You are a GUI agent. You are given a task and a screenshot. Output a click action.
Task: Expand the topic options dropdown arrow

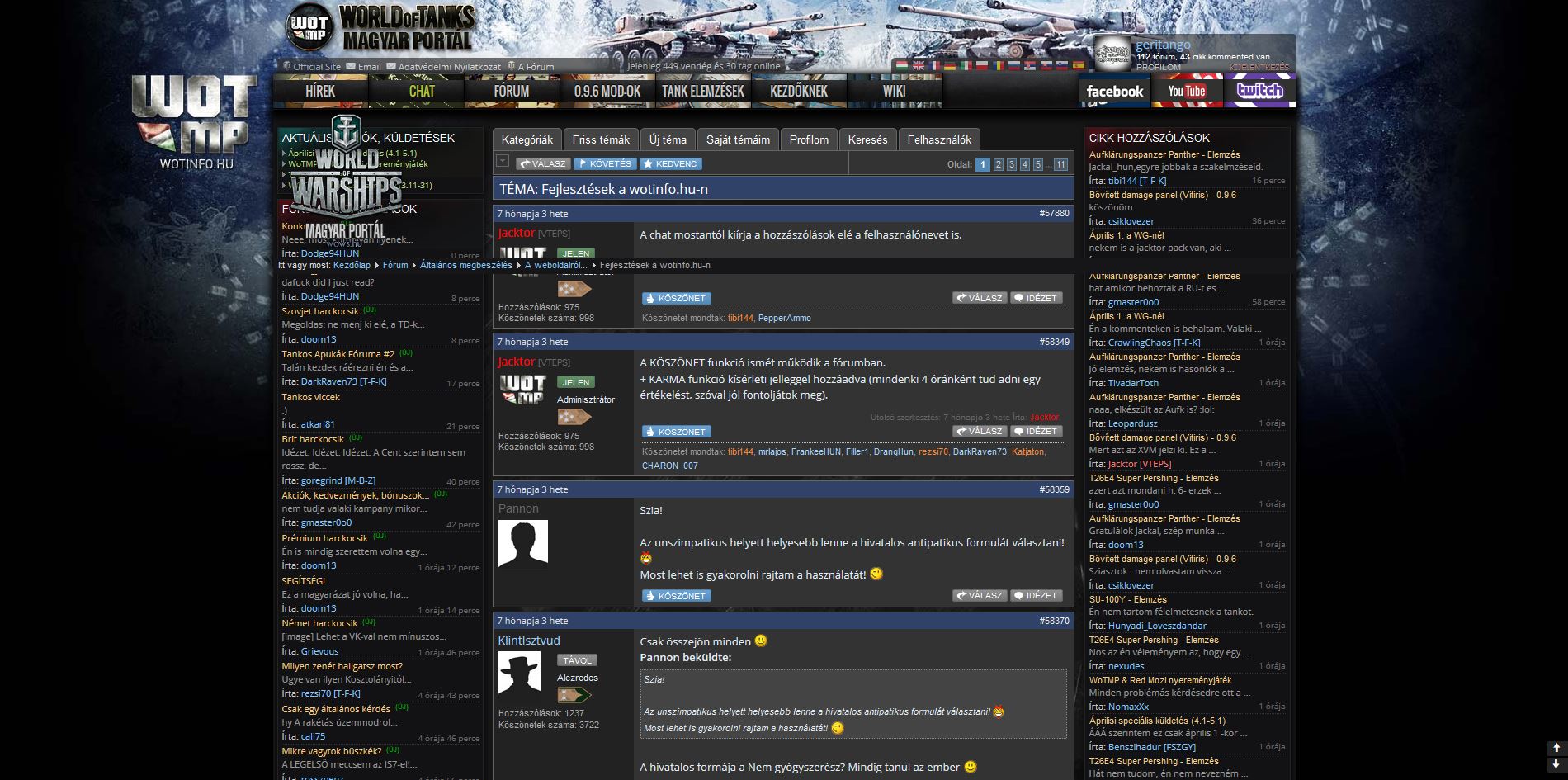pyautogui.click(x=502, y=161)
